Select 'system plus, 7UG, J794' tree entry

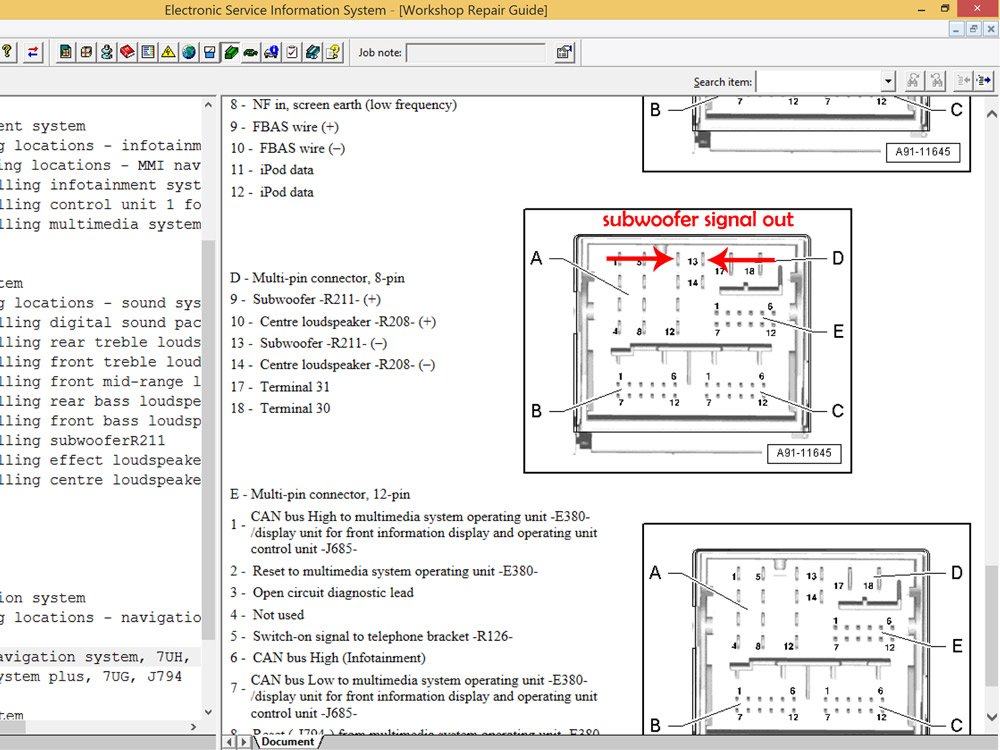pos(91,676)
